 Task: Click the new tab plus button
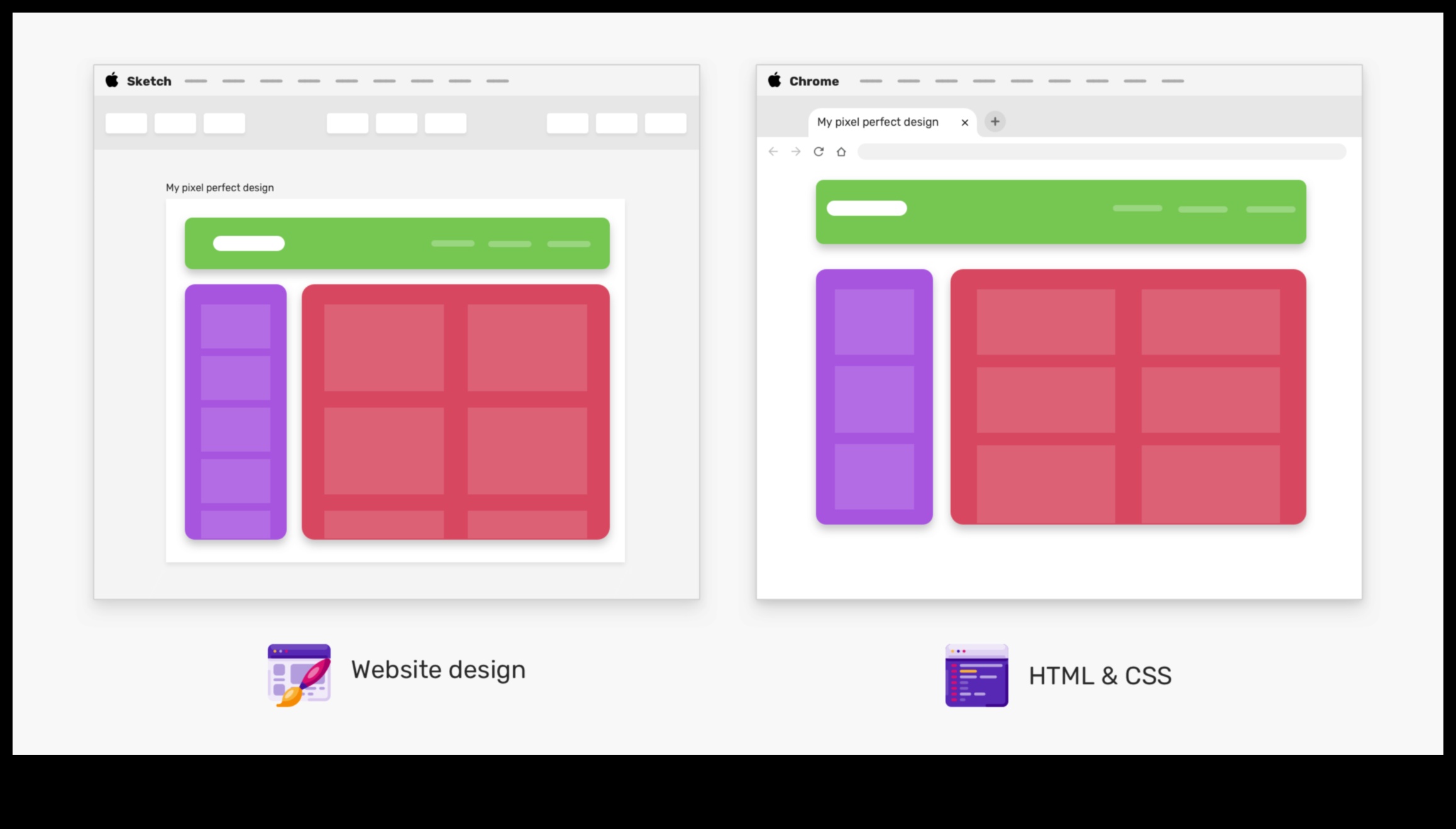point(995,120)
